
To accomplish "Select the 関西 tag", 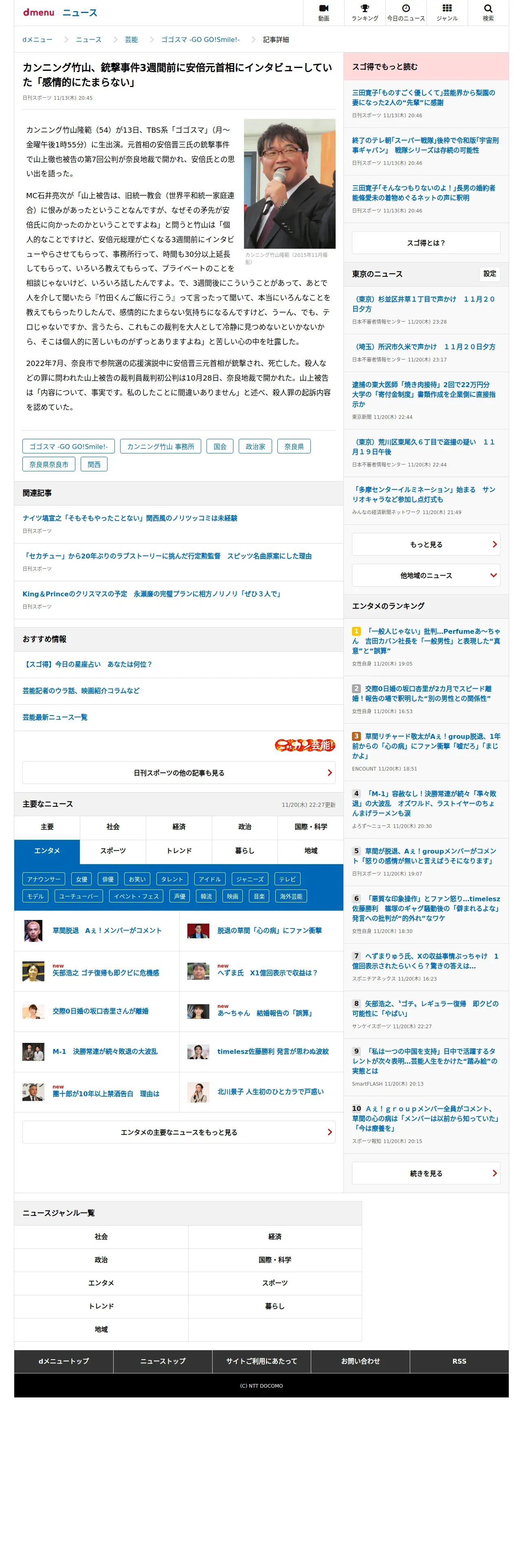I will pos(94,464).
